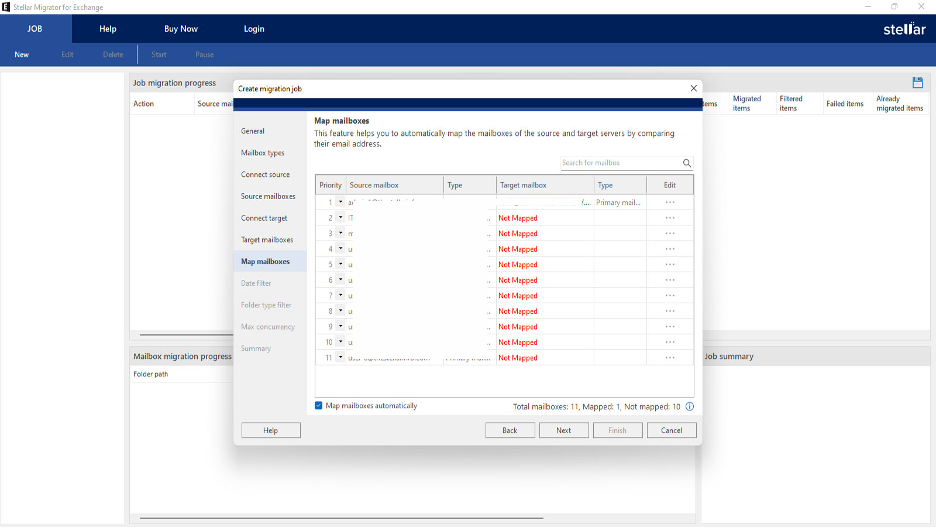Click Folder path column header
The height and width of the screenshot is (528, 936).
[150, 374]
